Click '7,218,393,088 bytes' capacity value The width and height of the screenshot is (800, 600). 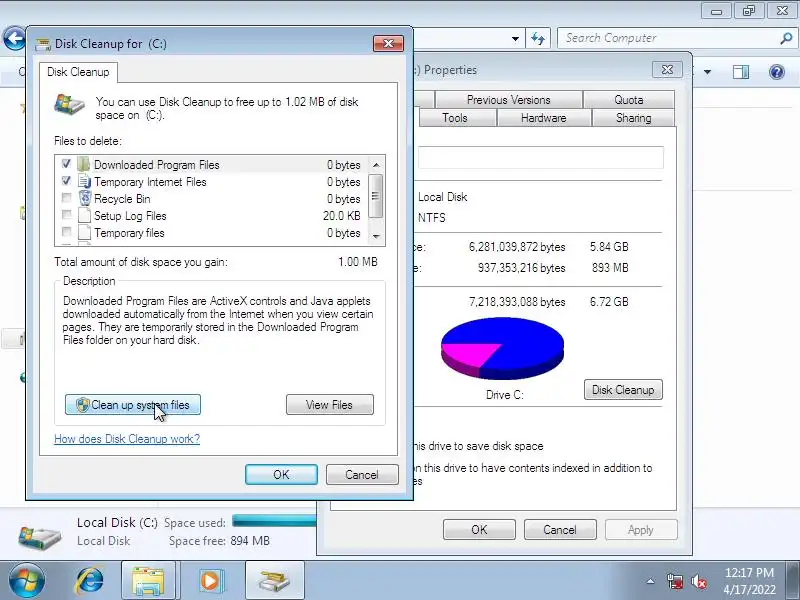[517, 302]
